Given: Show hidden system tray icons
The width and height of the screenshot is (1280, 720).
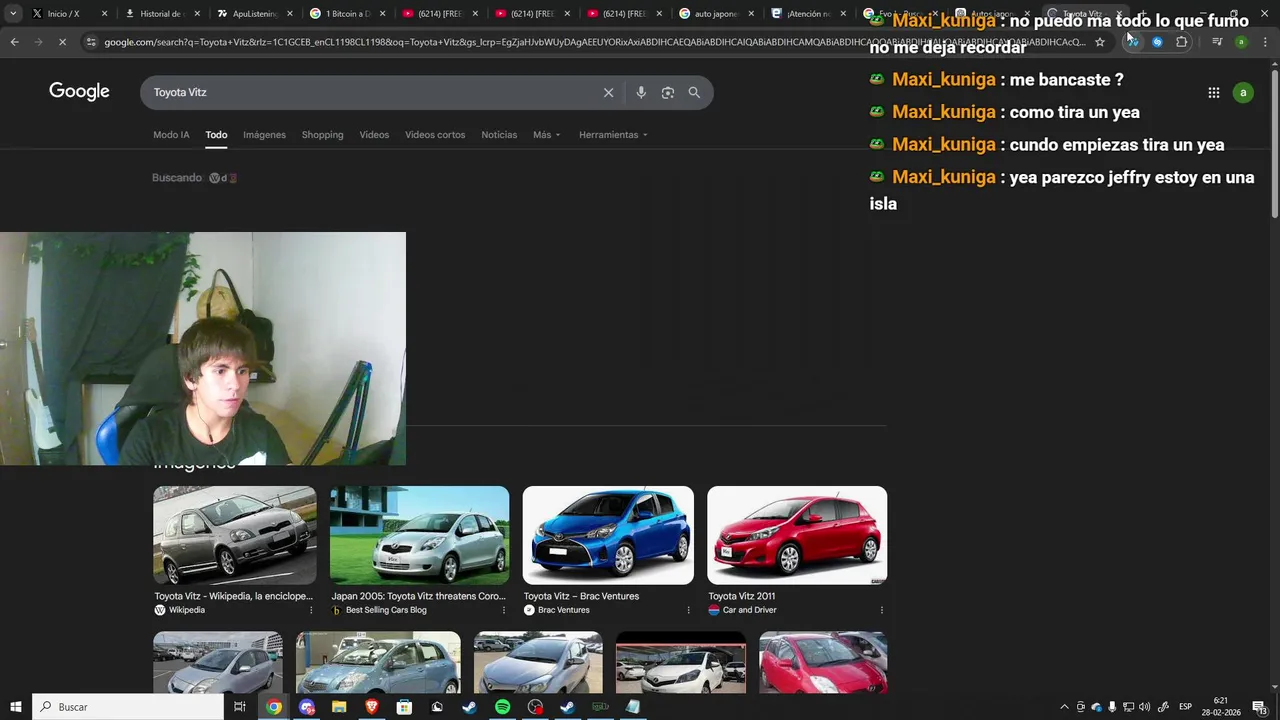Looking at the screenshot, I should pyautogui.click(x=1064, y=707).
